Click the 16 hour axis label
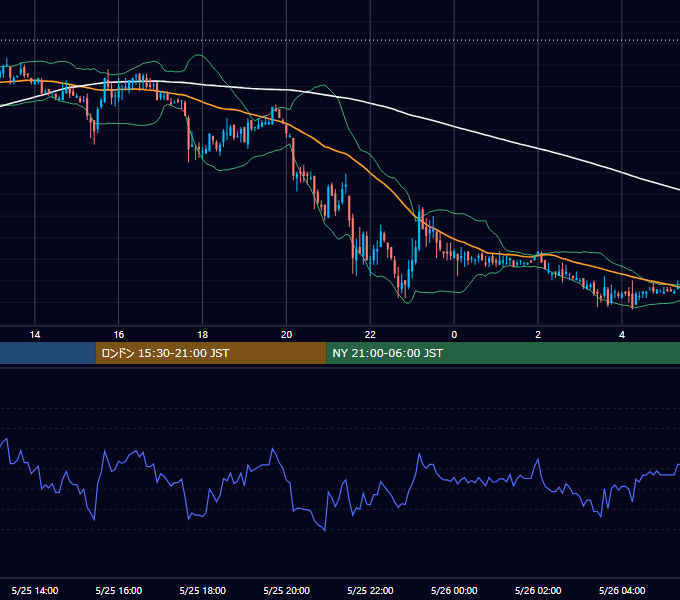 click(118, 335)
